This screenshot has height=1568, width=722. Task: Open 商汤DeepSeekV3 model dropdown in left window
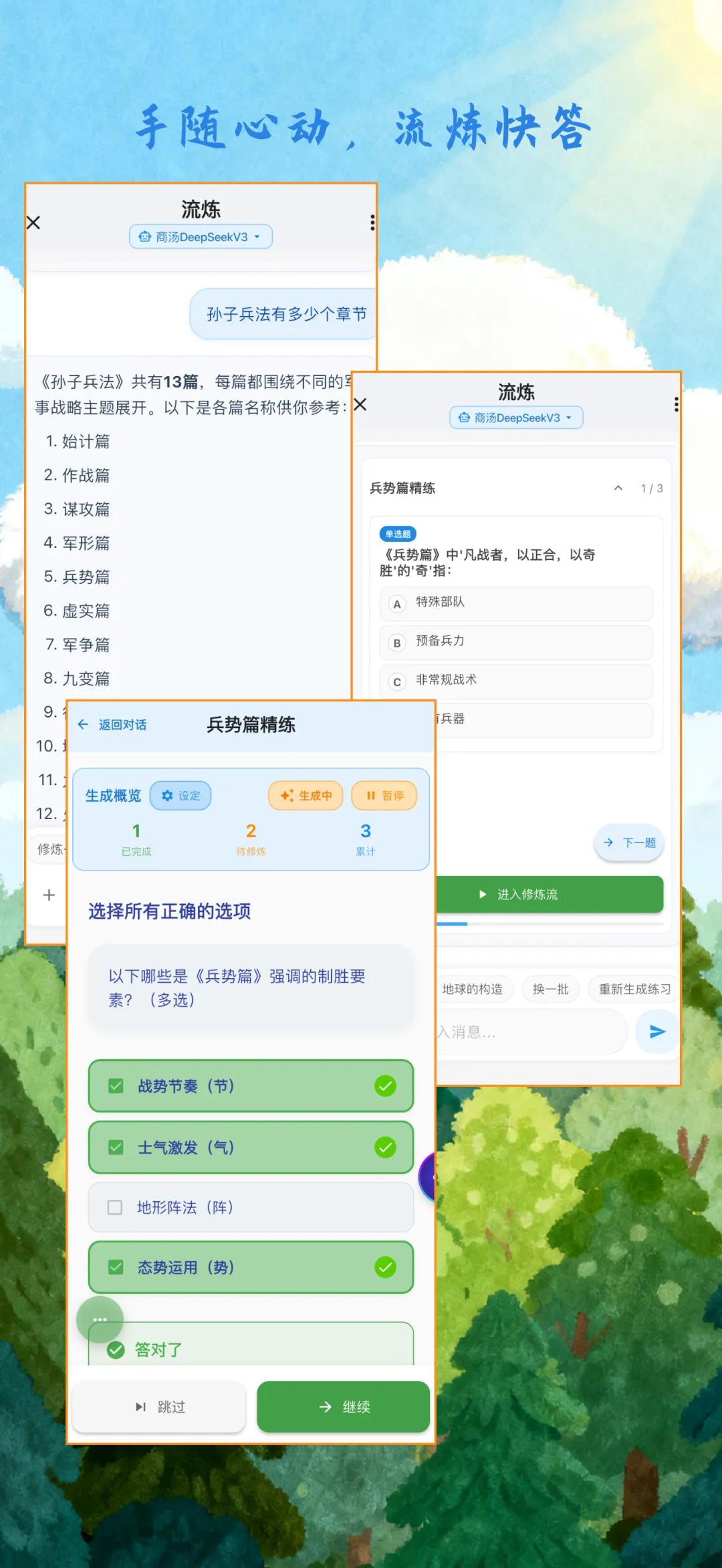click(201, 237)
